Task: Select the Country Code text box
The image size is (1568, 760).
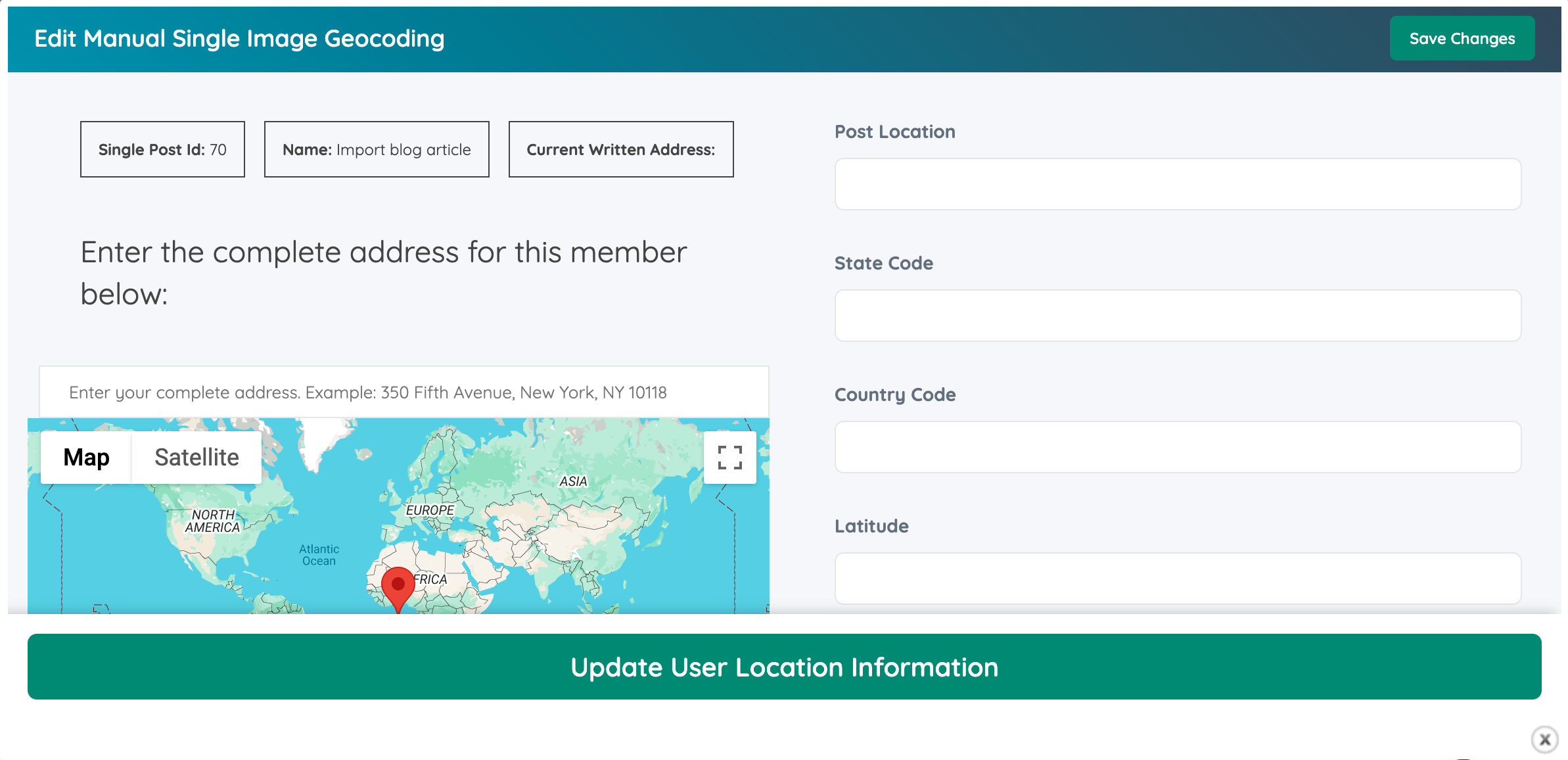Action: pyautogui.click(x=1178, y=448)
